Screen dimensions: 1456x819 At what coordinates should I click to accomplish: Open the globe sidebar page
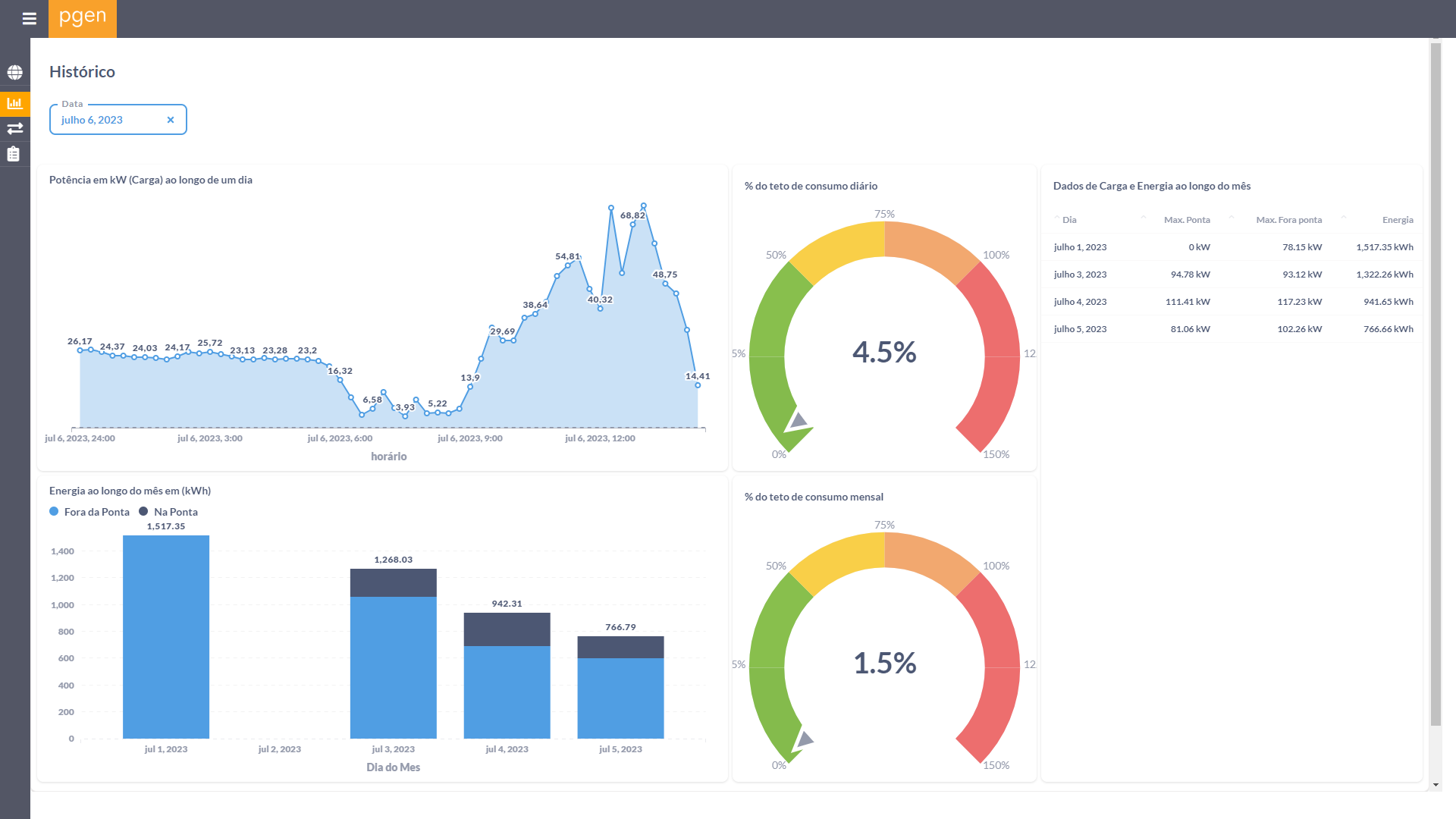(15, 73)
